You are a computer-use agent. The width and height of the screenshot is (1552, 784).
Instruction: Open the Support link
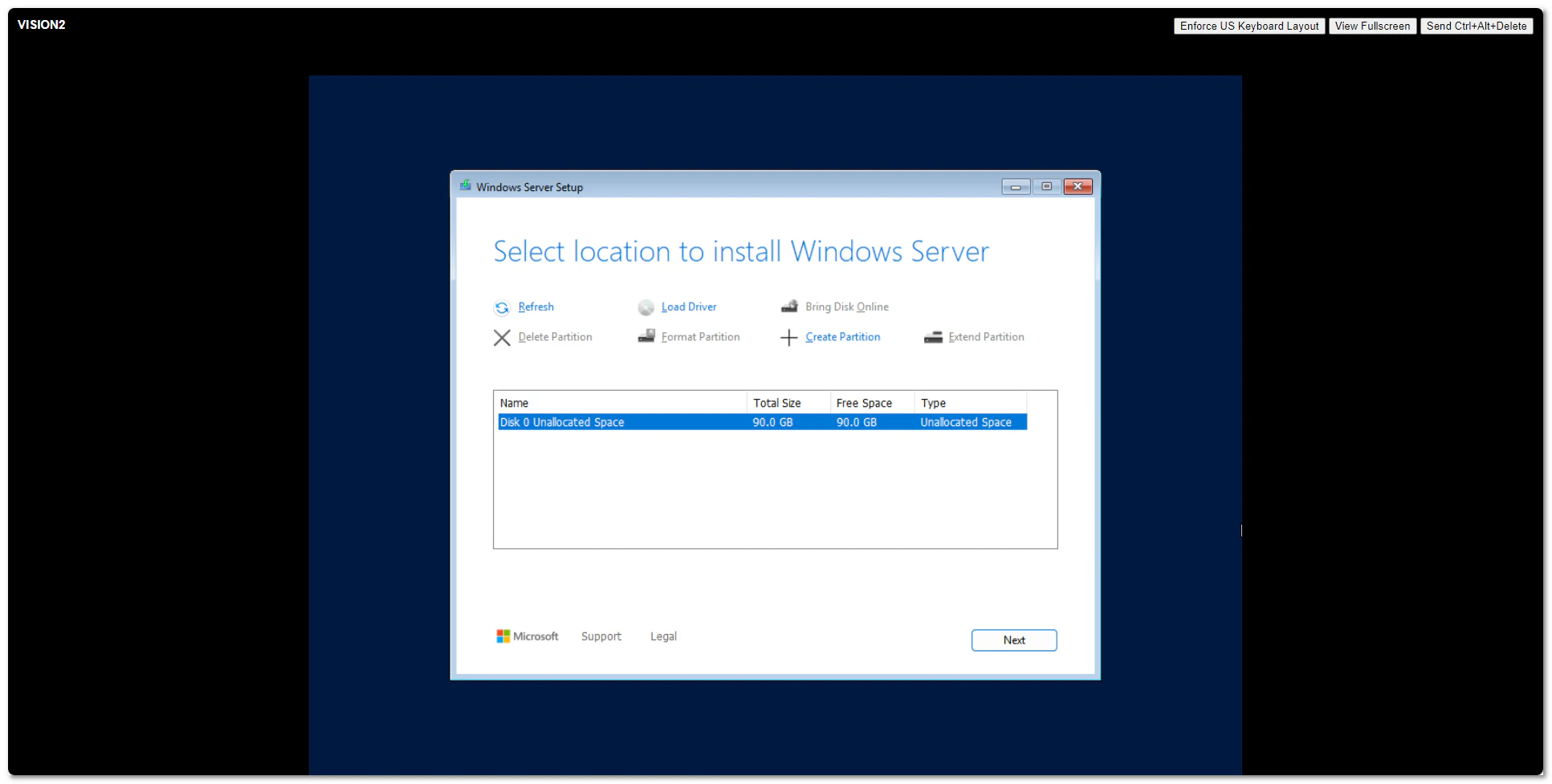click(601, 636)
